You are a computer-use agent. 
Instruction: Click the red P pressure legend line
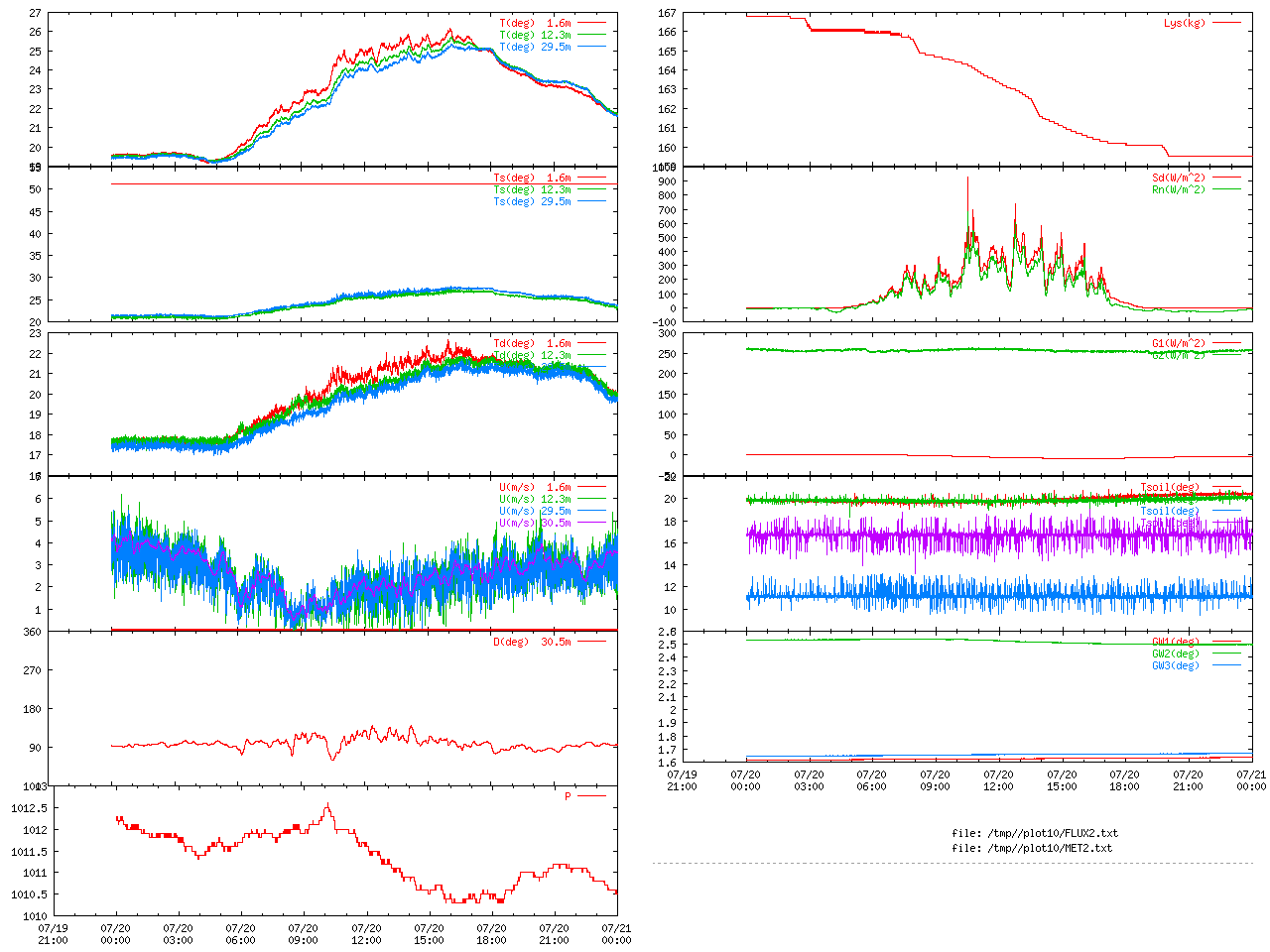click(x=592, y=796)
